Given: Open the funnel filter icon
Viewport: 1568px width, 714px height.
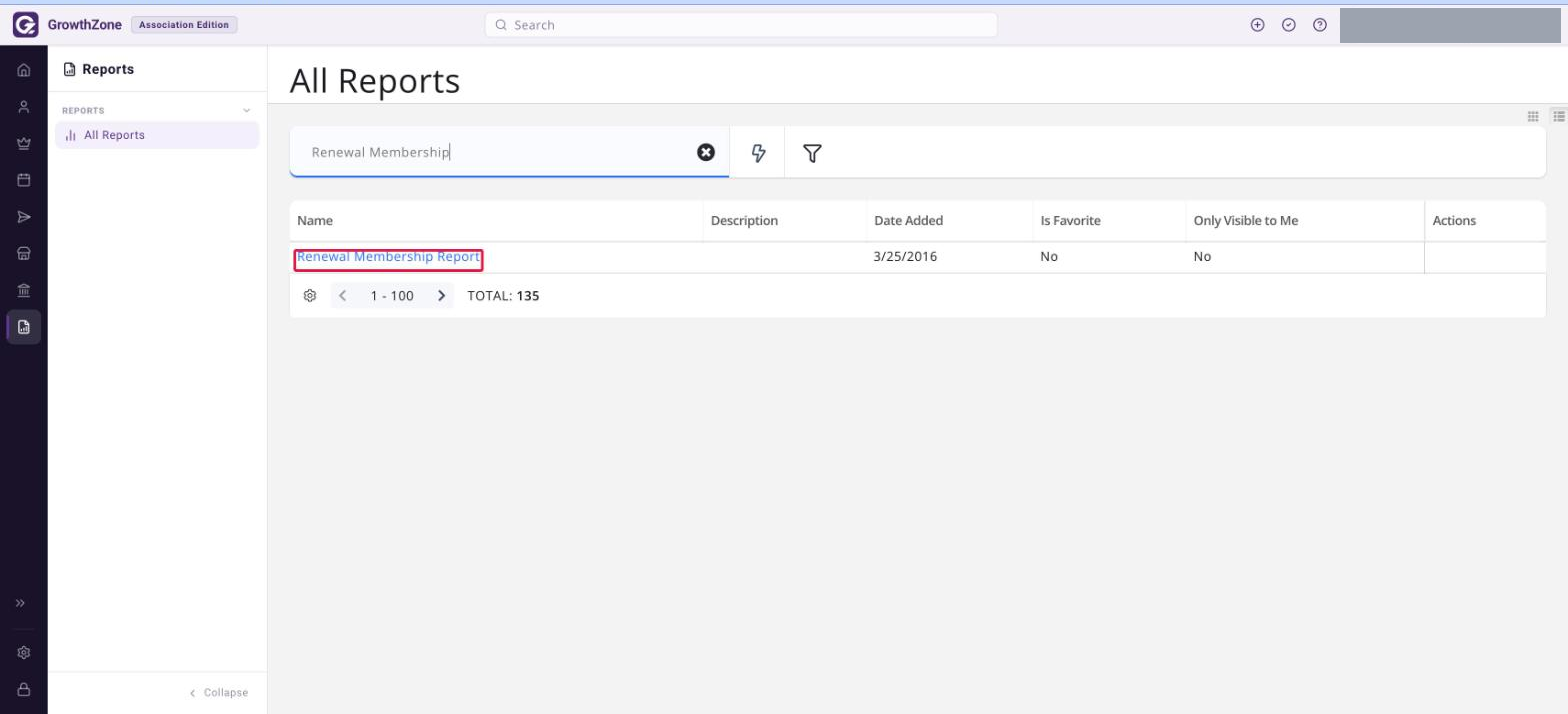Looking at the screenshot, I should (812, 153).
